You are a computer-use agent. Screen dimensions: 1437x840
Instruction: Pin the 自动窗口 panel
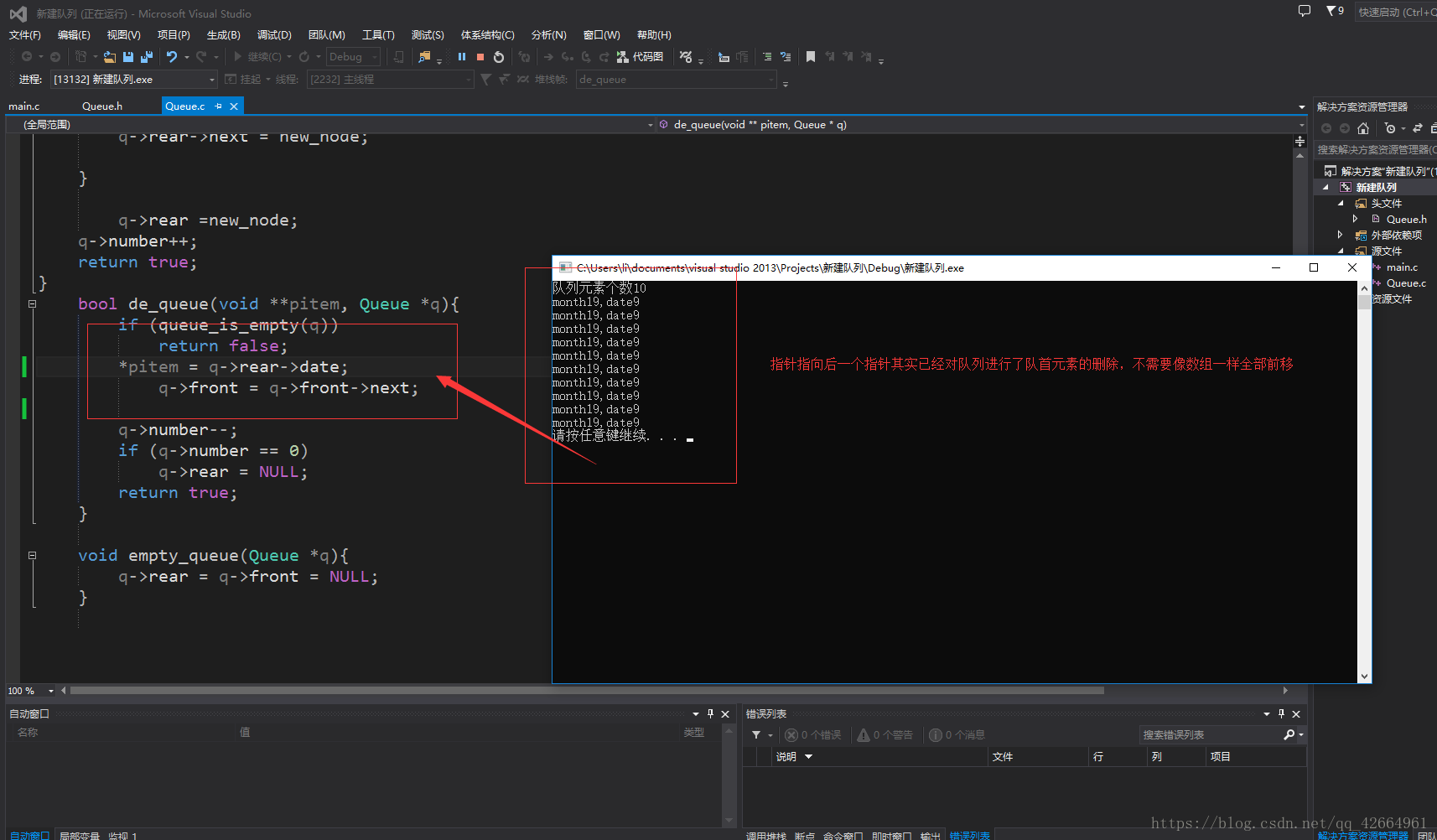tap(710, 714)
